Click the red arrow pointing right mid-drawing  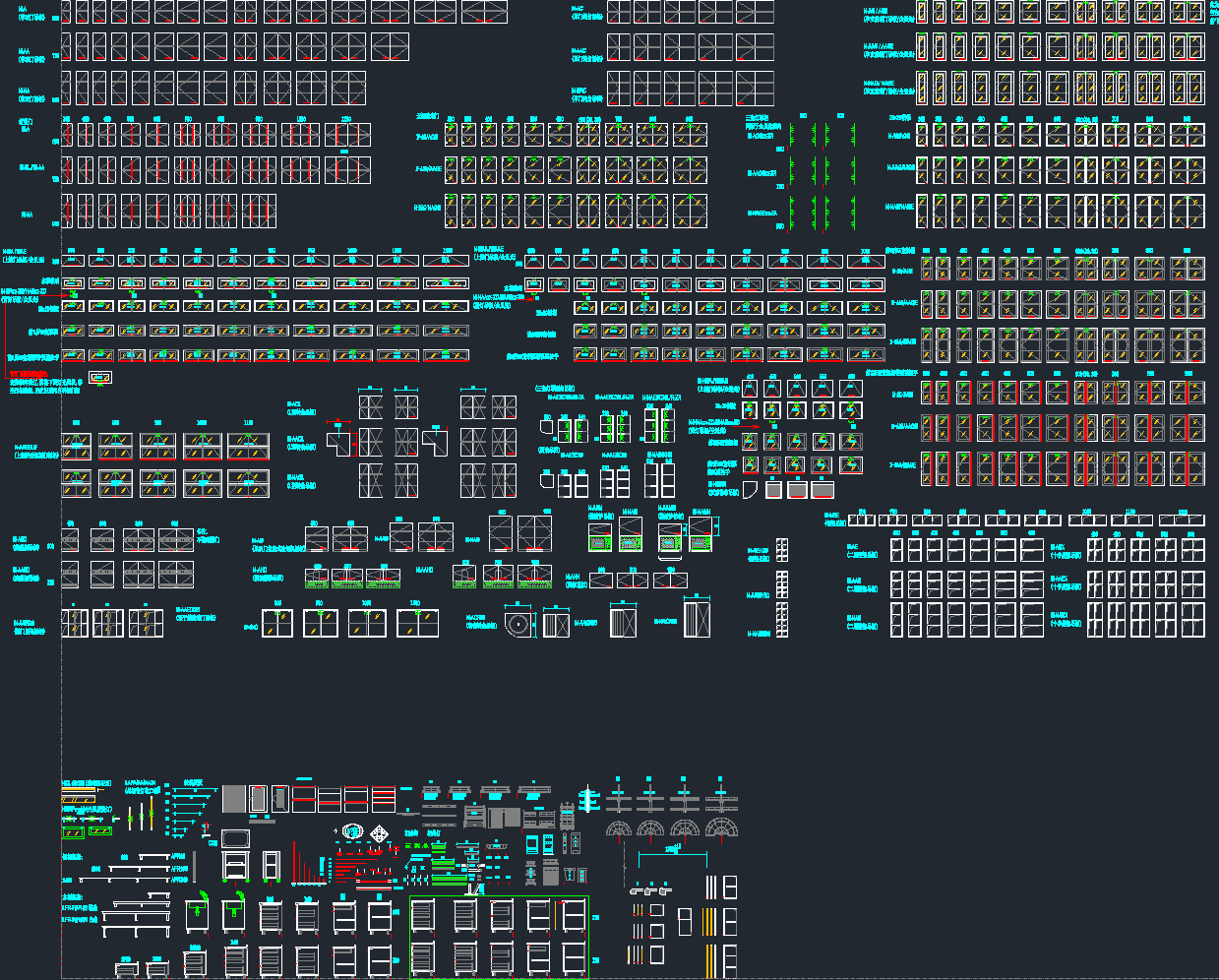[529, 297]
